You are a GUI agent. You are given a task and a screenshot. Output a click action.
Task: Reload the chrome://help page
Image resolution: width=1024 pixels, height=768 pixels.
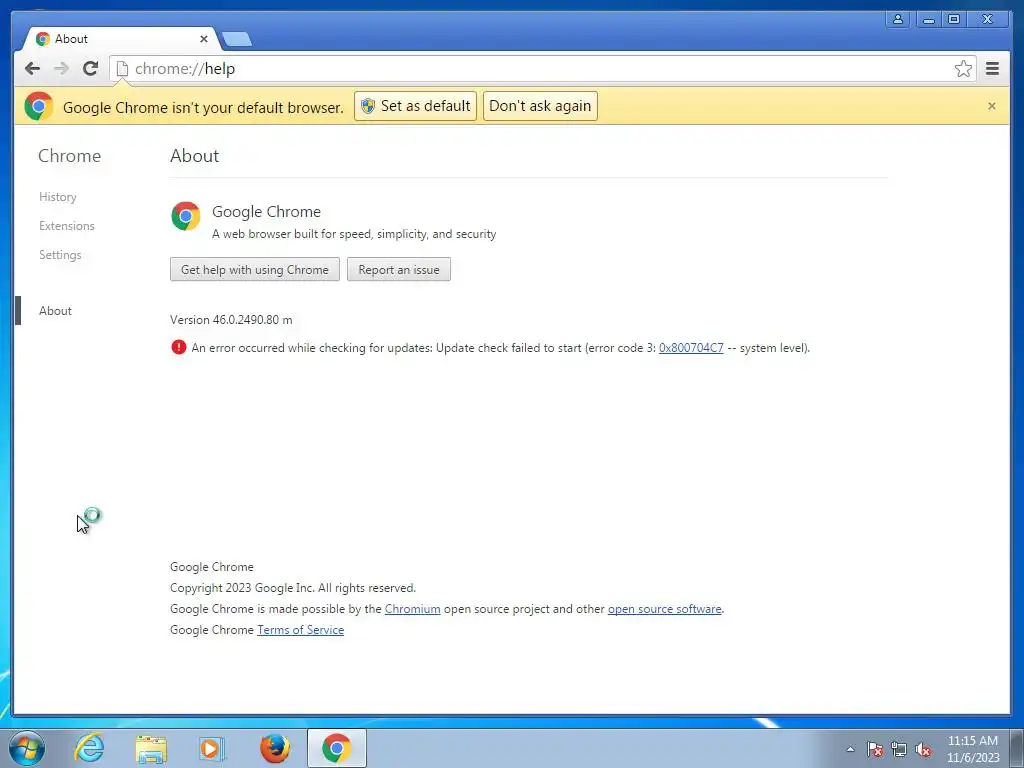(91, 69)
